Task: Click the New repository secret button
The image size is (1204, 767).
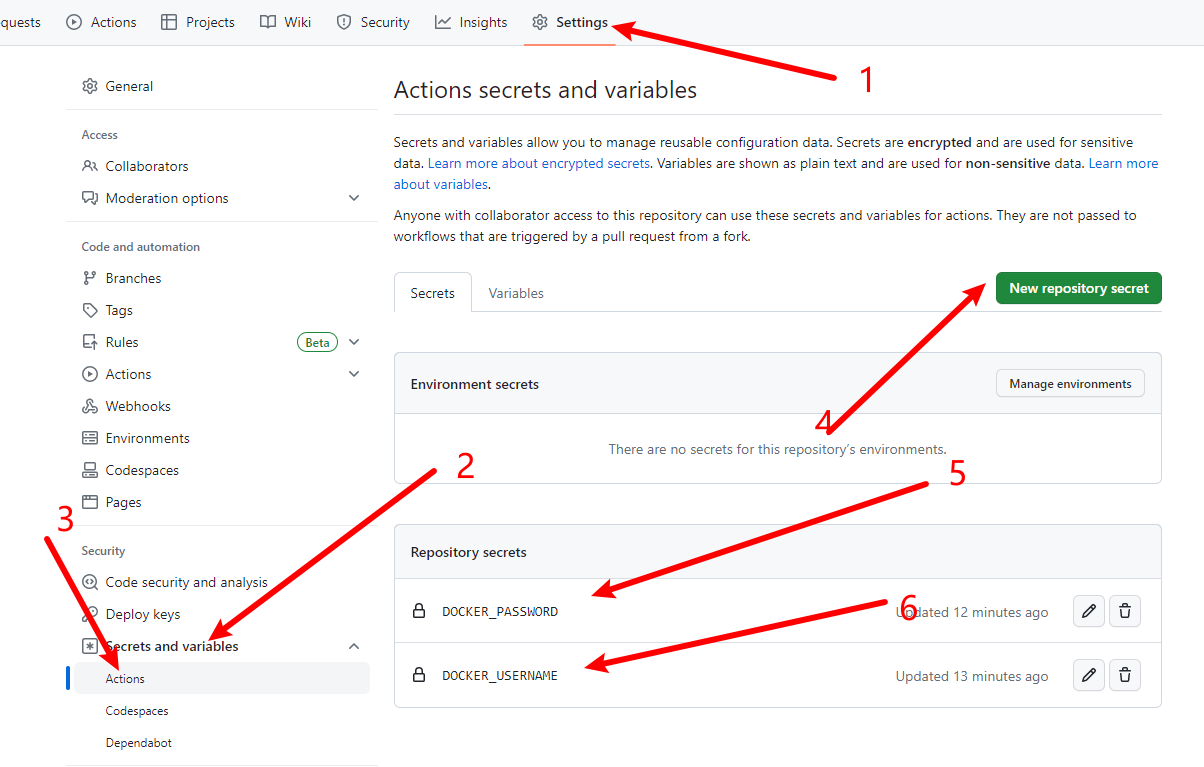Action: click(x=1078, y=288)
